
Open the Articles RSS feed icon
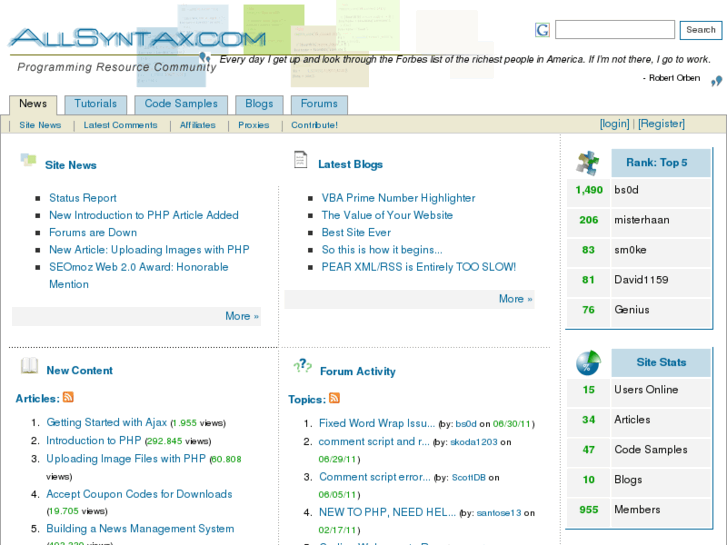(x=68, y=397)
